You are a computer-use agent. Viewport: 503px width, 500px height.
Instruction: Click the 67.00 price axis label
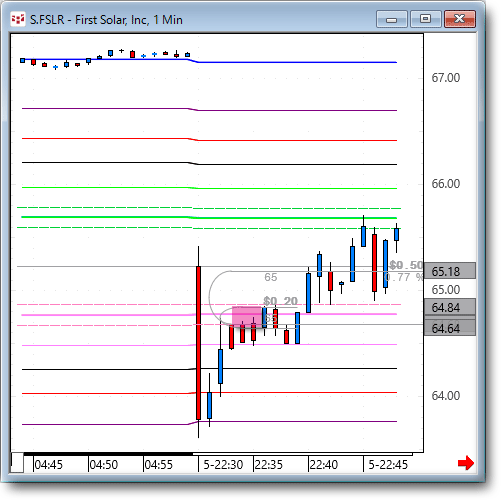tap(446, 78)
